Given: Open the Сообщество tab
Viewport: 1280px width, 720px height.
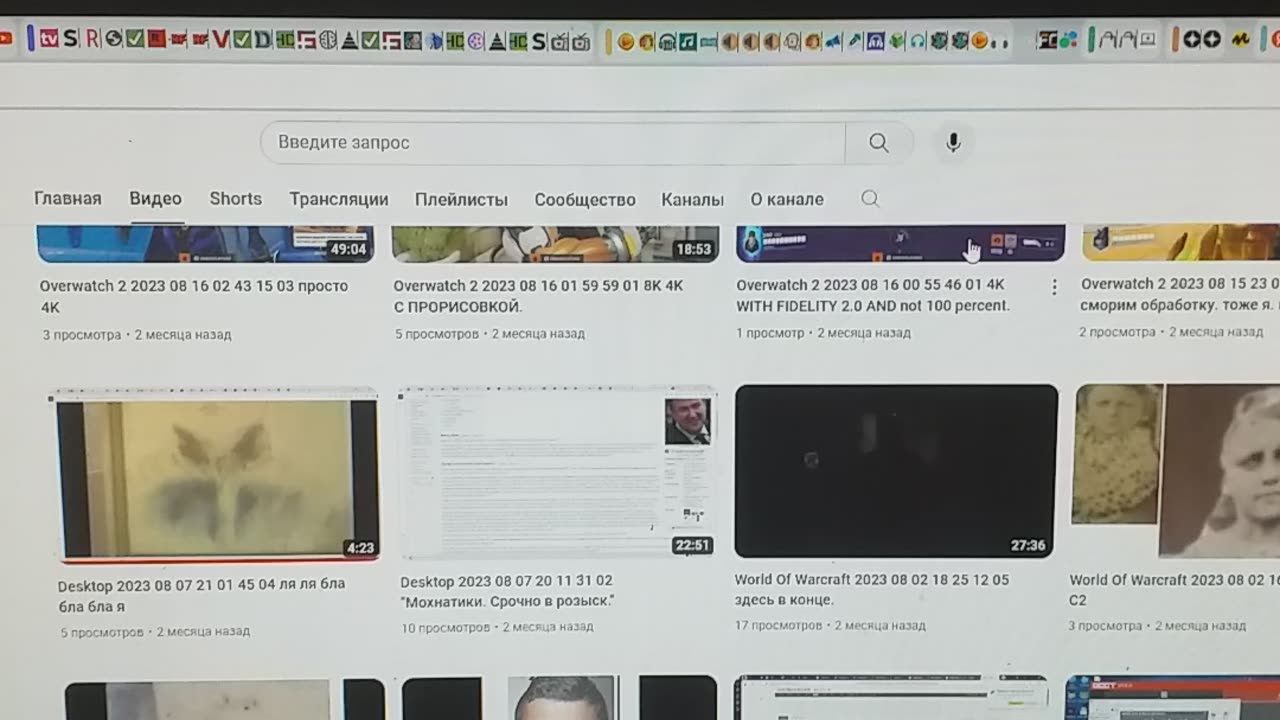Looking at the screenshot, I should (585, 199).
